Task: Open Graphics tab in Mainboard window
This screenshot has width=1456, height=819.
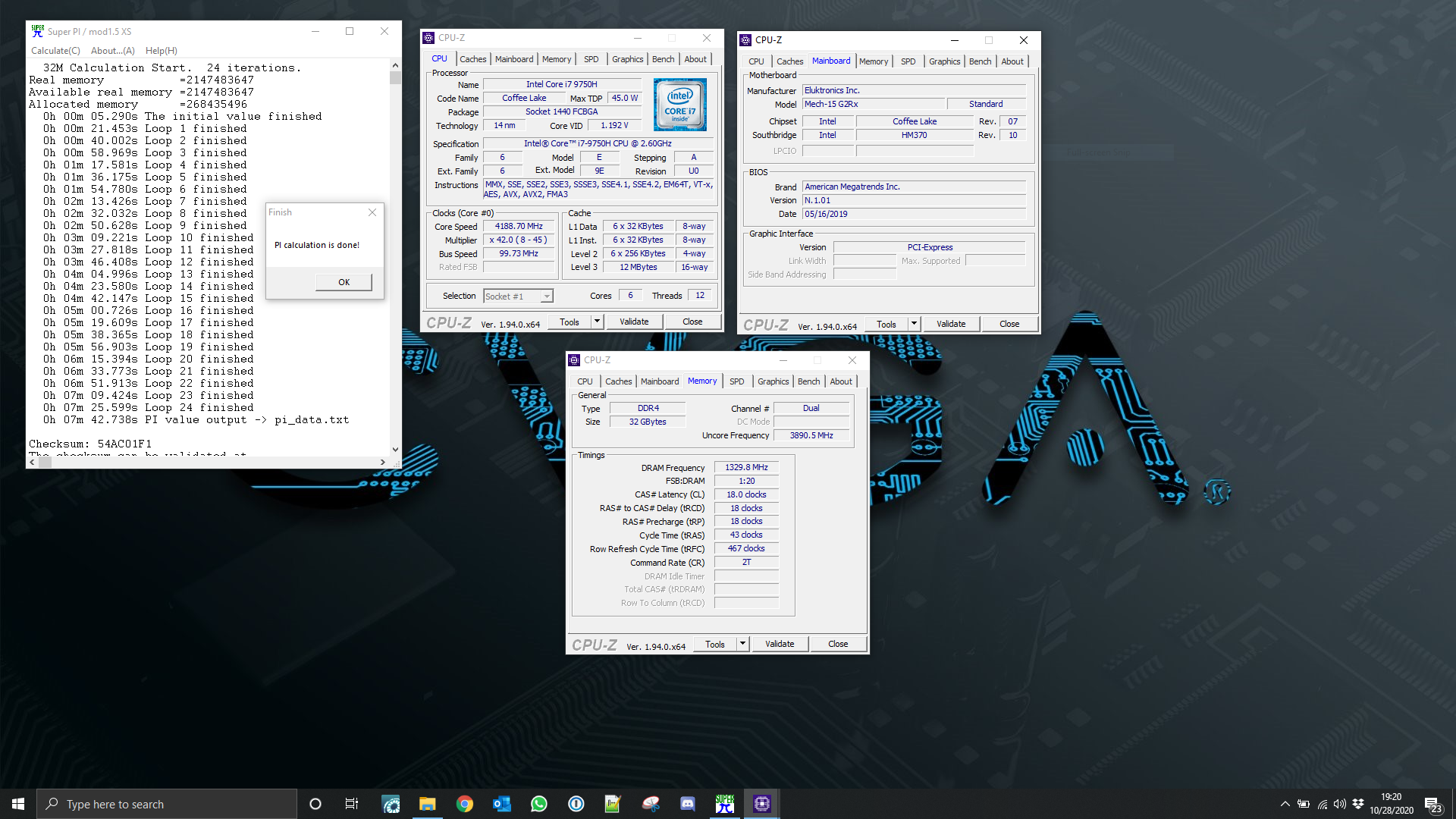Action: point(945,61)
